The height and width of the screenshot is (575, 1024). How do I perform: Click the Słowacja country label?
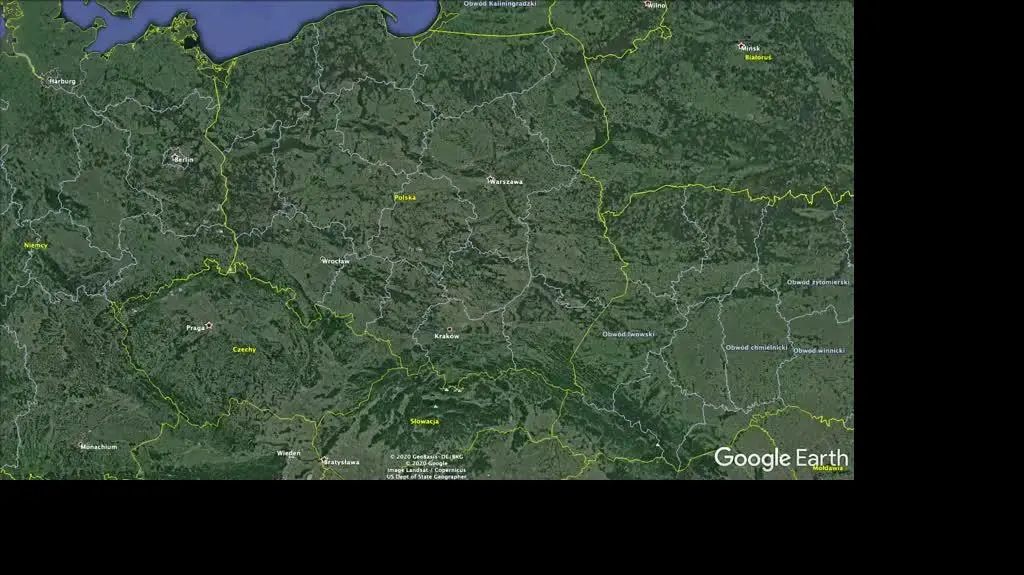click(x=424, y=422)
